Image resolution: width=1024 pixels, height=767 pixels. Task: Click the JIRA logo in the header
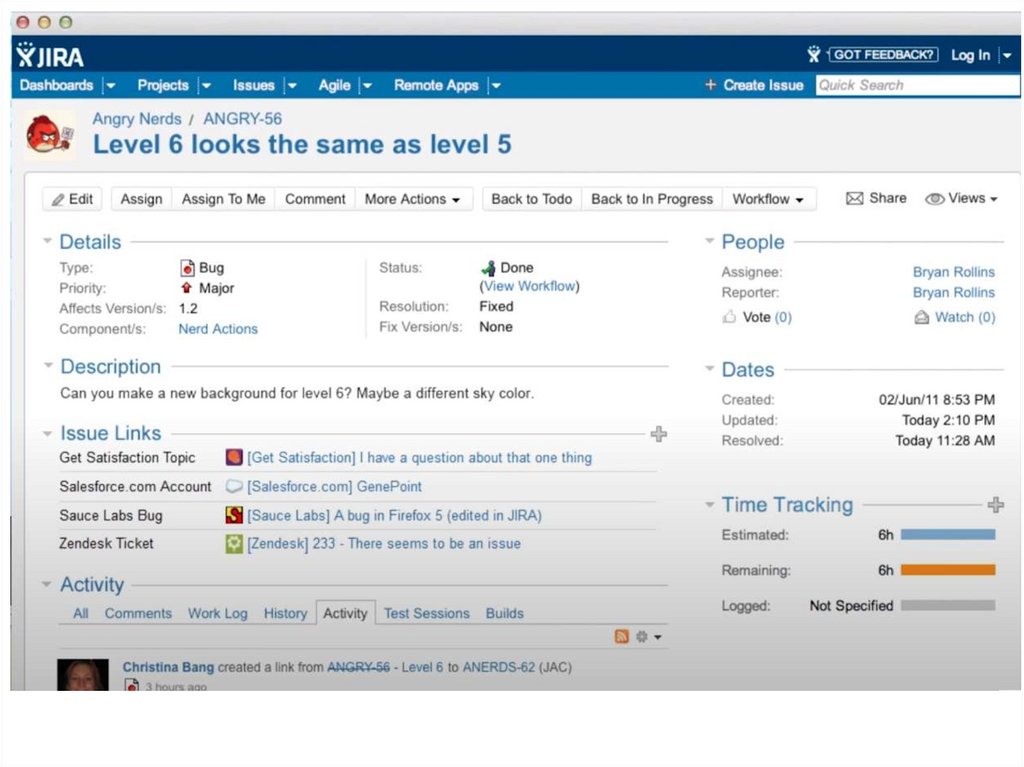(x=50, y=56)
